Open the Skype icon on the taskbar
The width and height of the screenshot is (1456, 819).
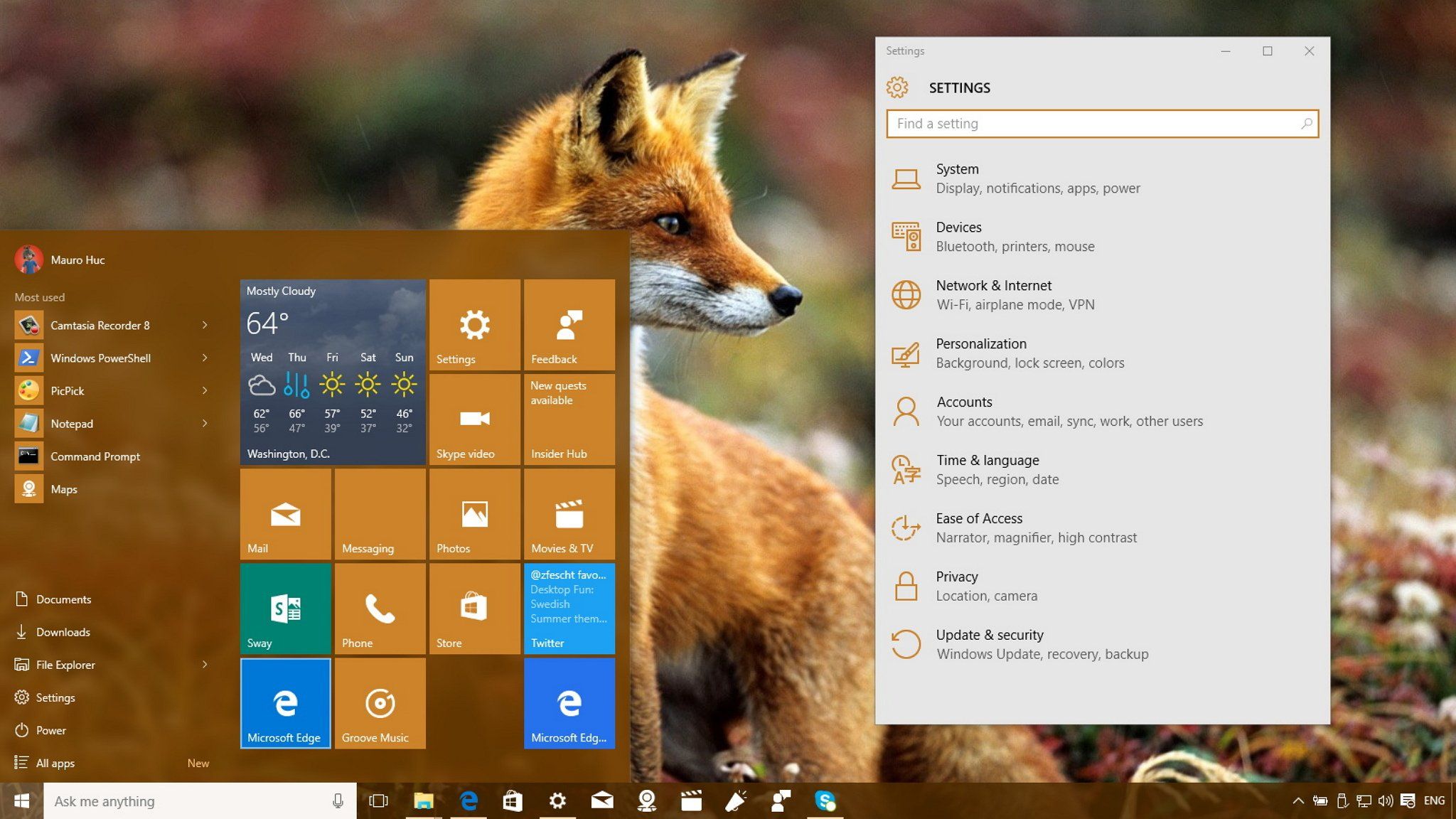point(825,801)
